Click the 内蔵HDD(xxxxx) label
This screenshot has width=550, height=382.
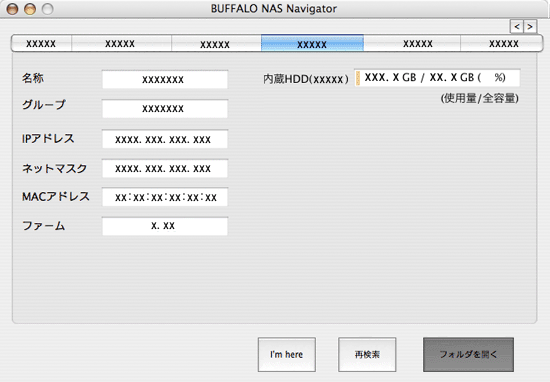tap(306, 79)
